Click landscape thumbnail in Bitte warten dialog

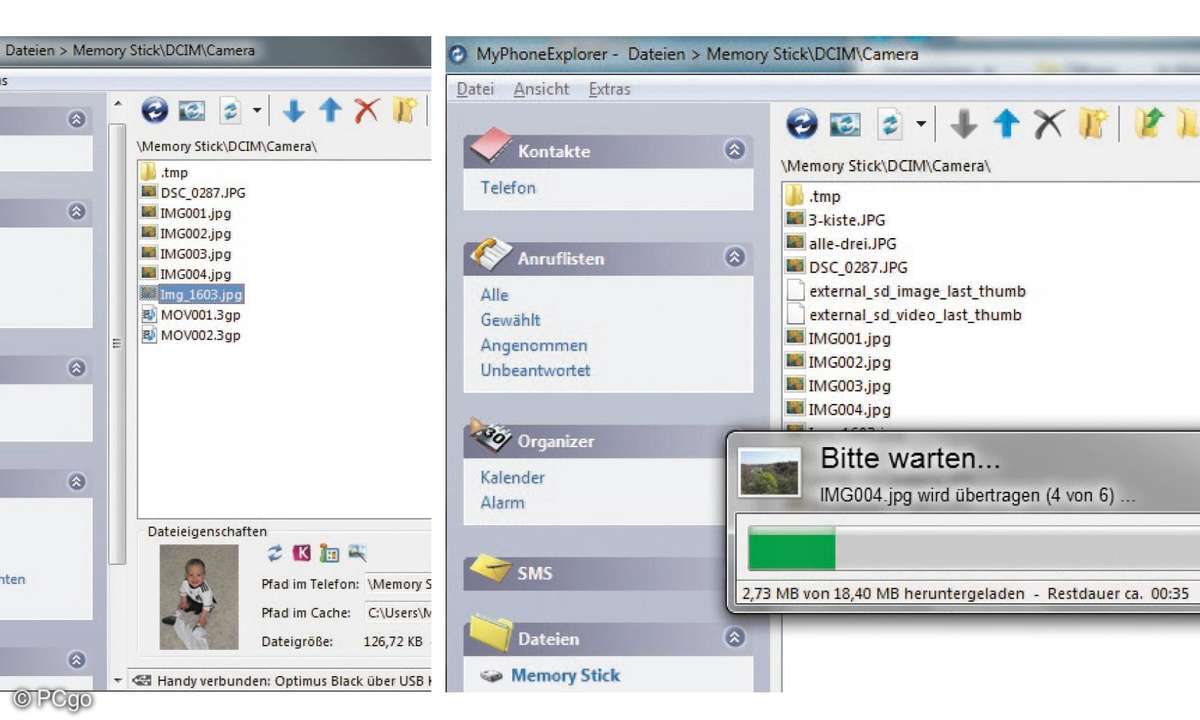(x=768, y=472)
